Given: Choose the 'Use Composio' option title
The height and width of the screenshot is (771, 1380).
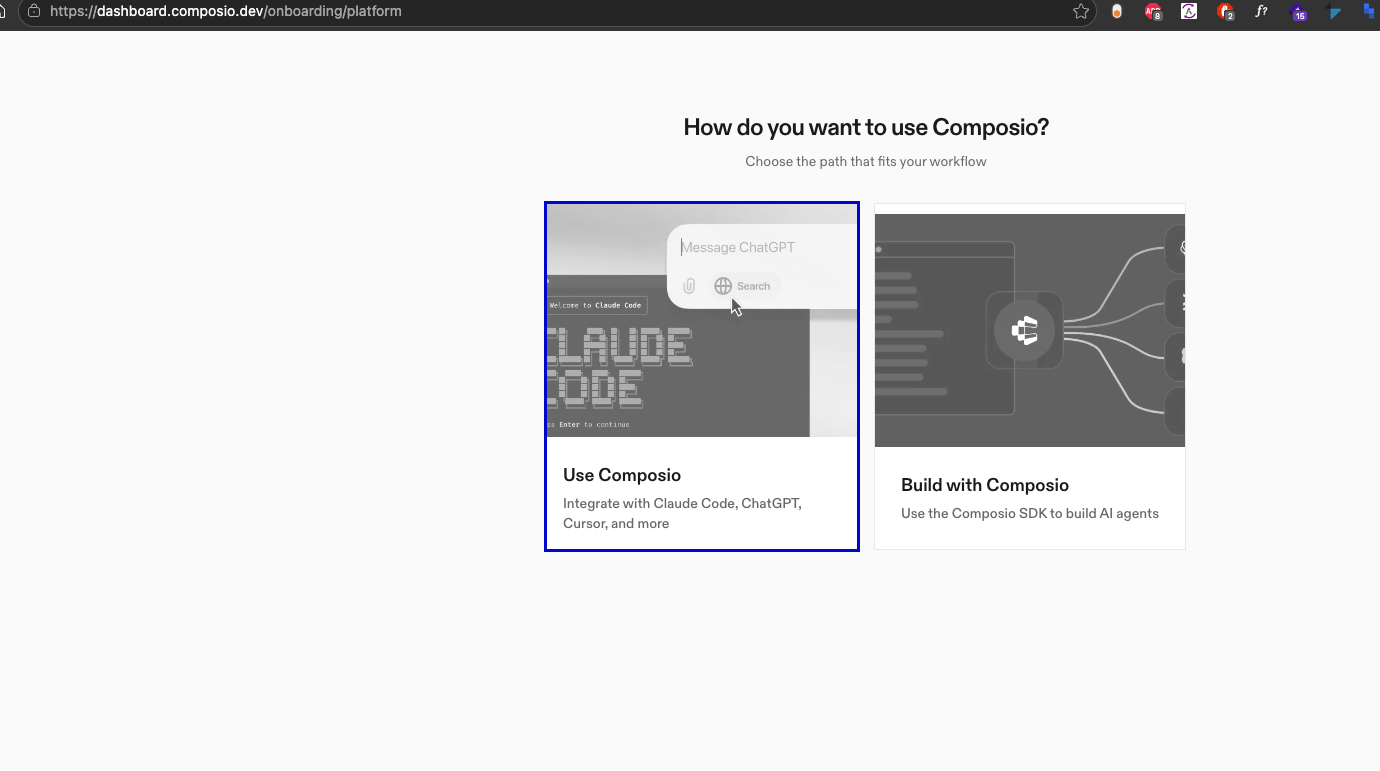Looking at the screenshot, I should (622, 475).
